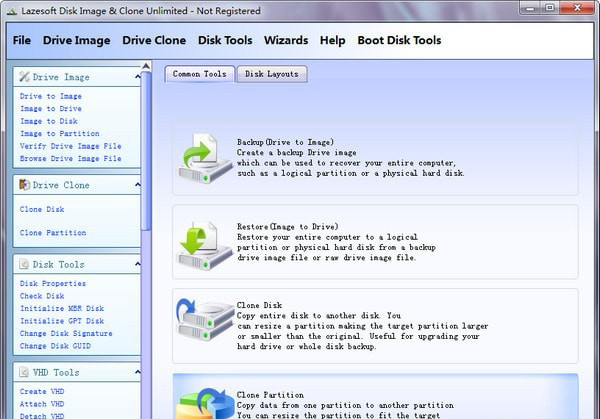
Task: Open Disk Properties link
Action: pos(53,284)
